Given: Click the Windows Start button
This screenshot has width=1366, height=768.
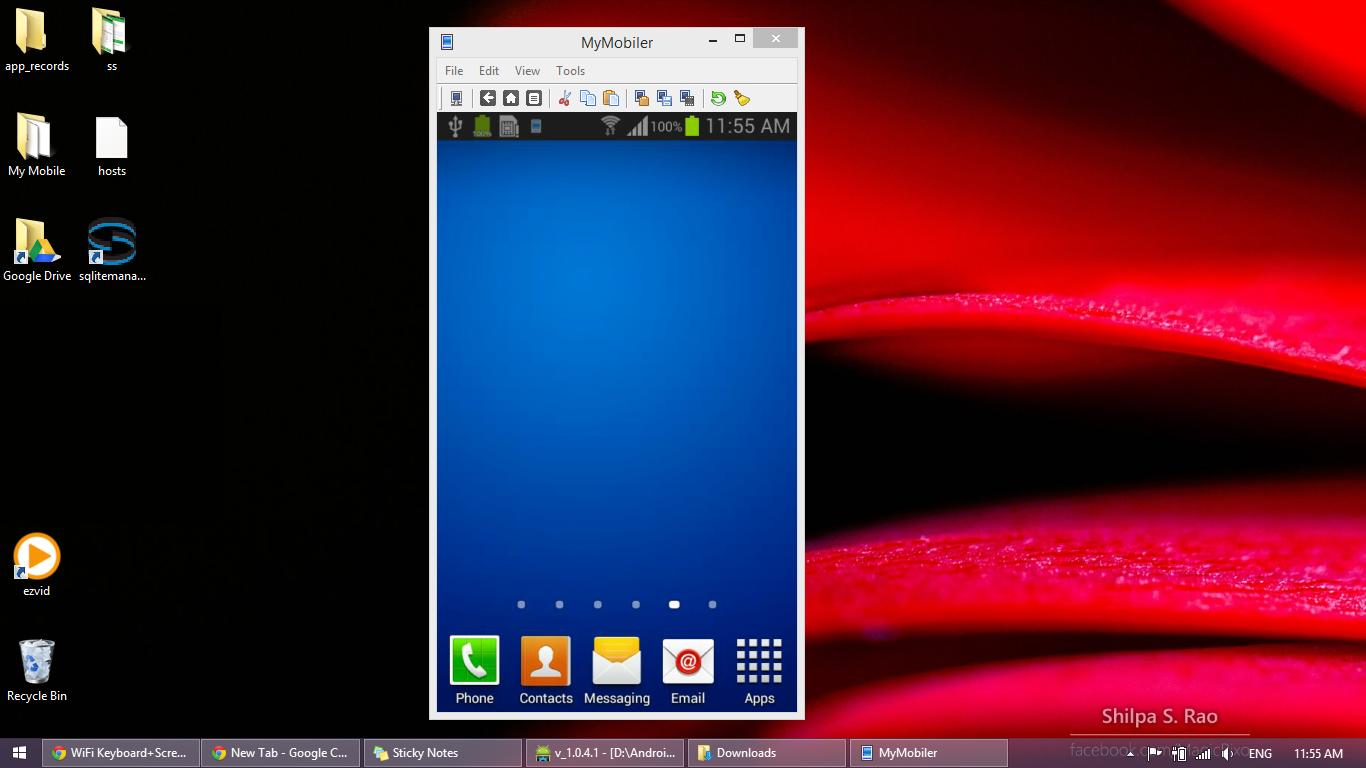Looking at the screenshot, I should [x=20, y=753].
